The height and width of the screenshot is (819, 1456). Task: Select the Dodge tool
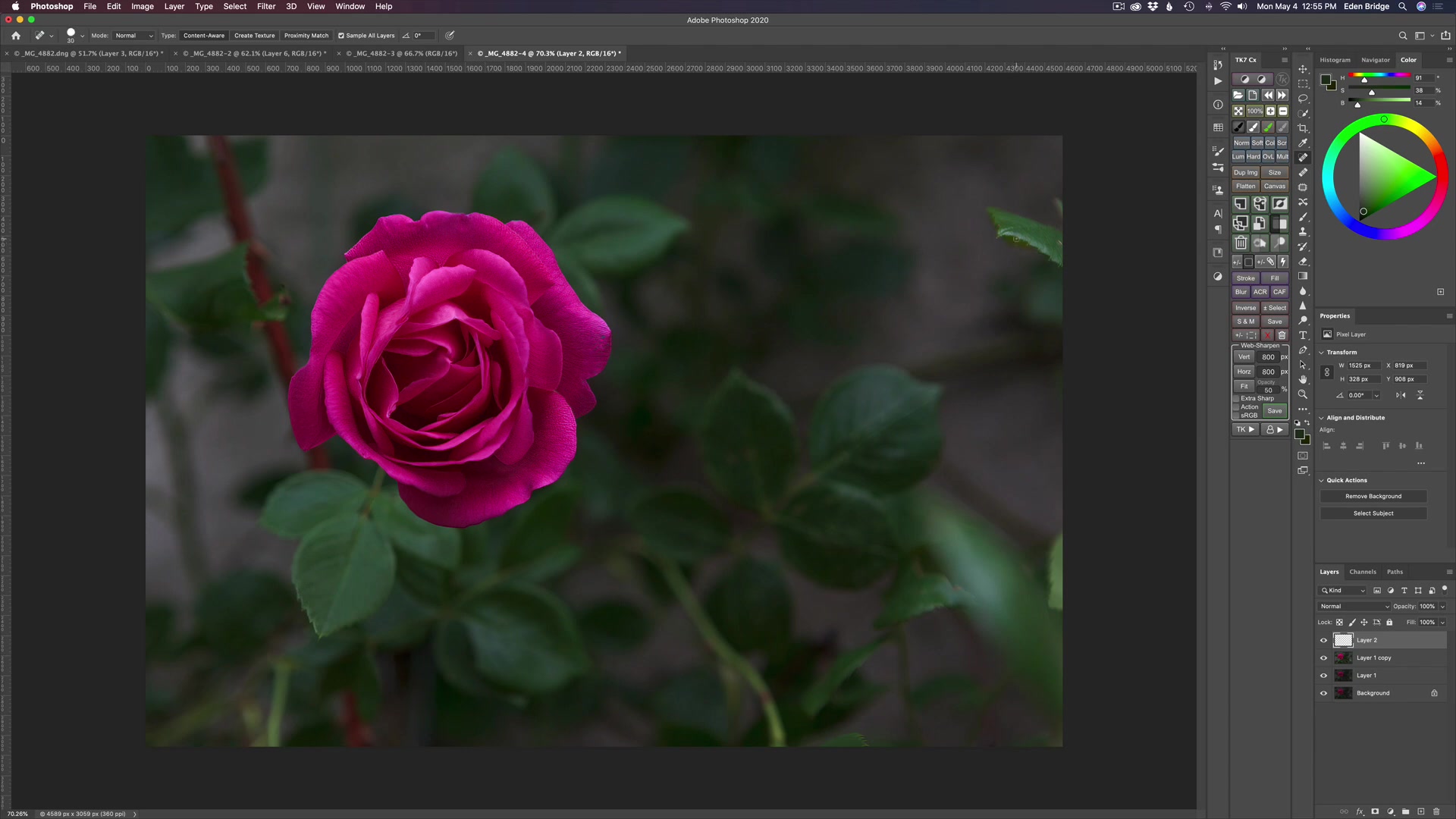click(x=1303, y=320)
